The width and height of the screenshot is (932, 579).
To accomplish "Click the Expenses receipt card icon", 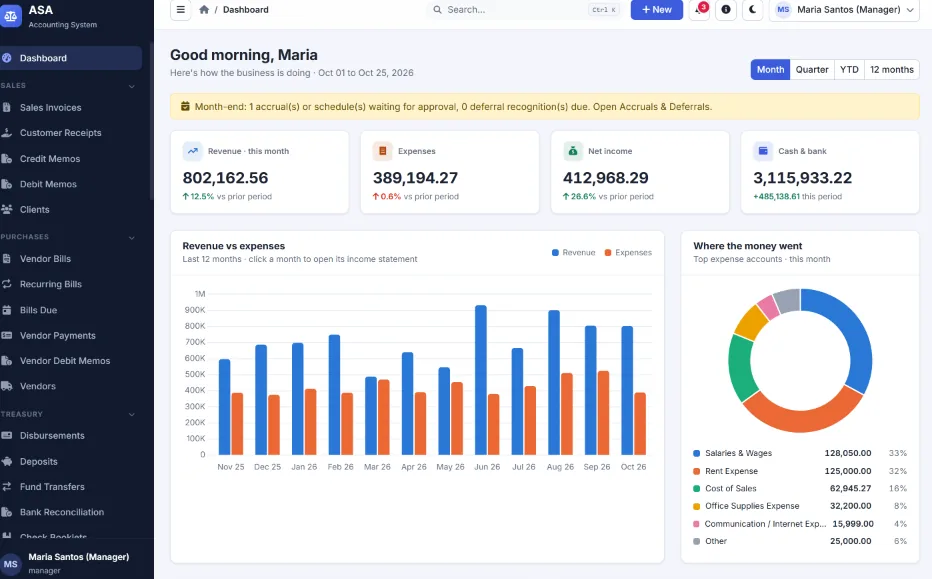I will [383, 151].
